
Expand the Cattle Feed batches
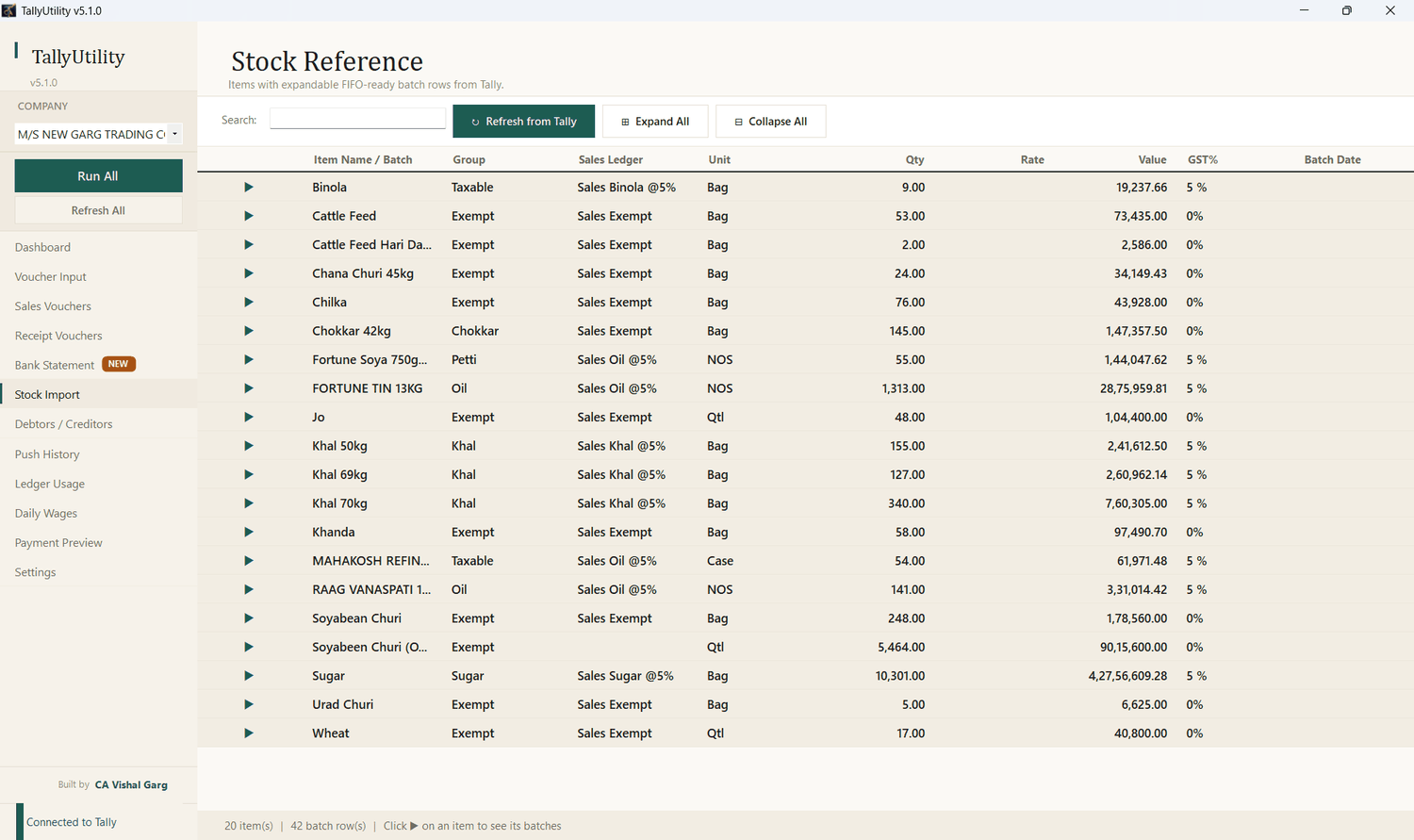pos(249,216)
